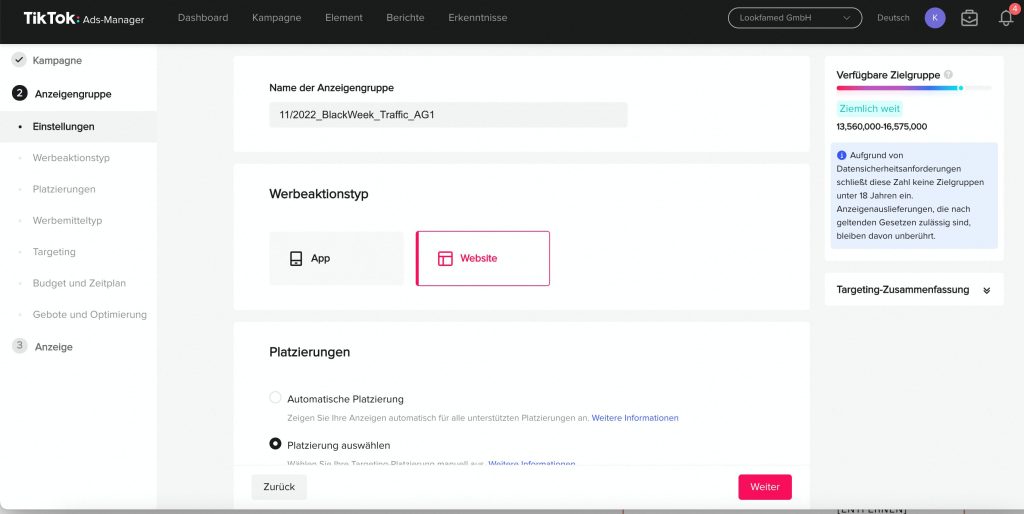Open the Deutsch language selector
This screenshot has width=1024, height=514.
click(x=893, y=18)
